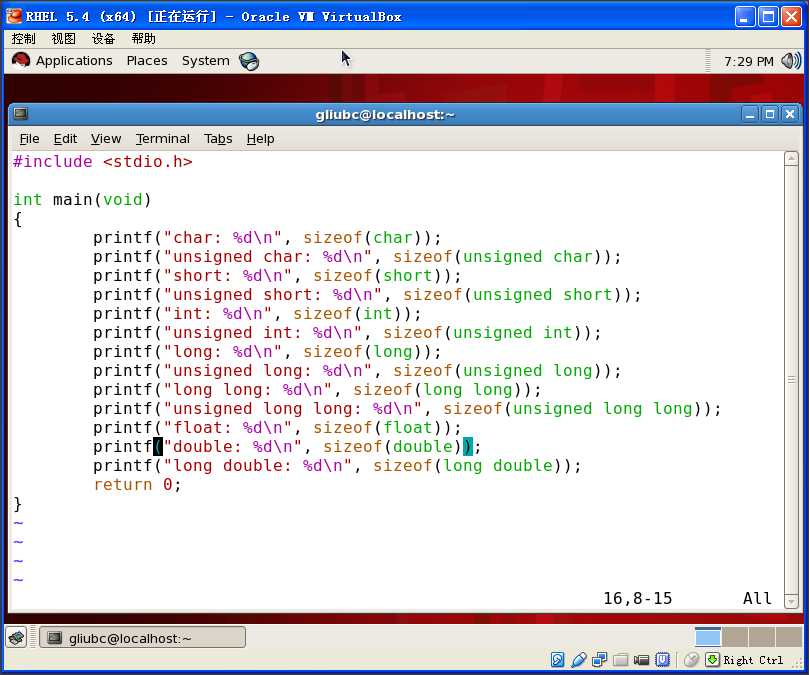Screen dimensions: 809x675
Task: Open the terminal Edit menu
Action: coord(65,139)
